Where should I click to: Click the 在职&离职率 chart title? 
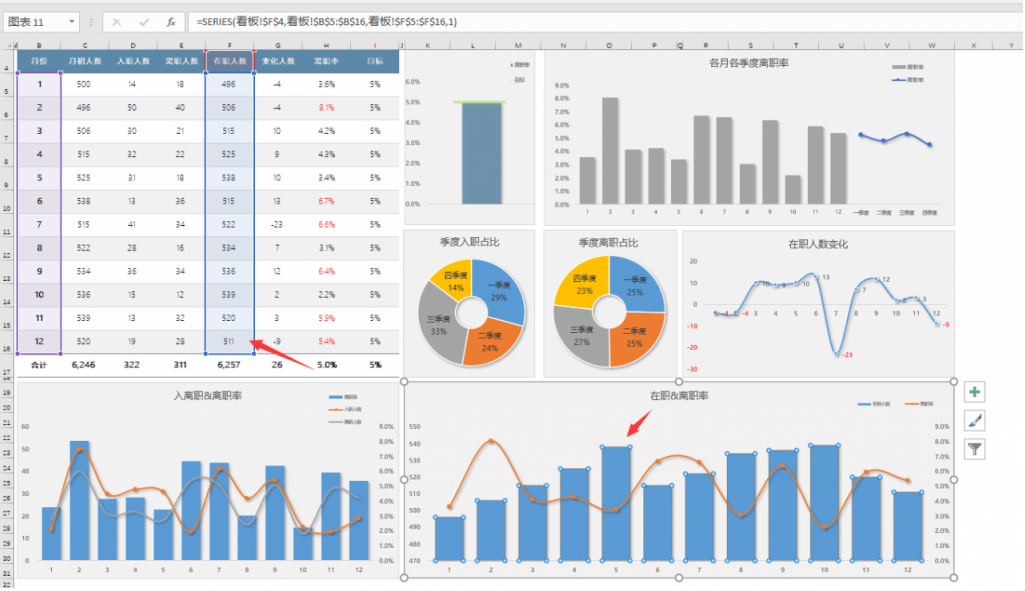679,397
